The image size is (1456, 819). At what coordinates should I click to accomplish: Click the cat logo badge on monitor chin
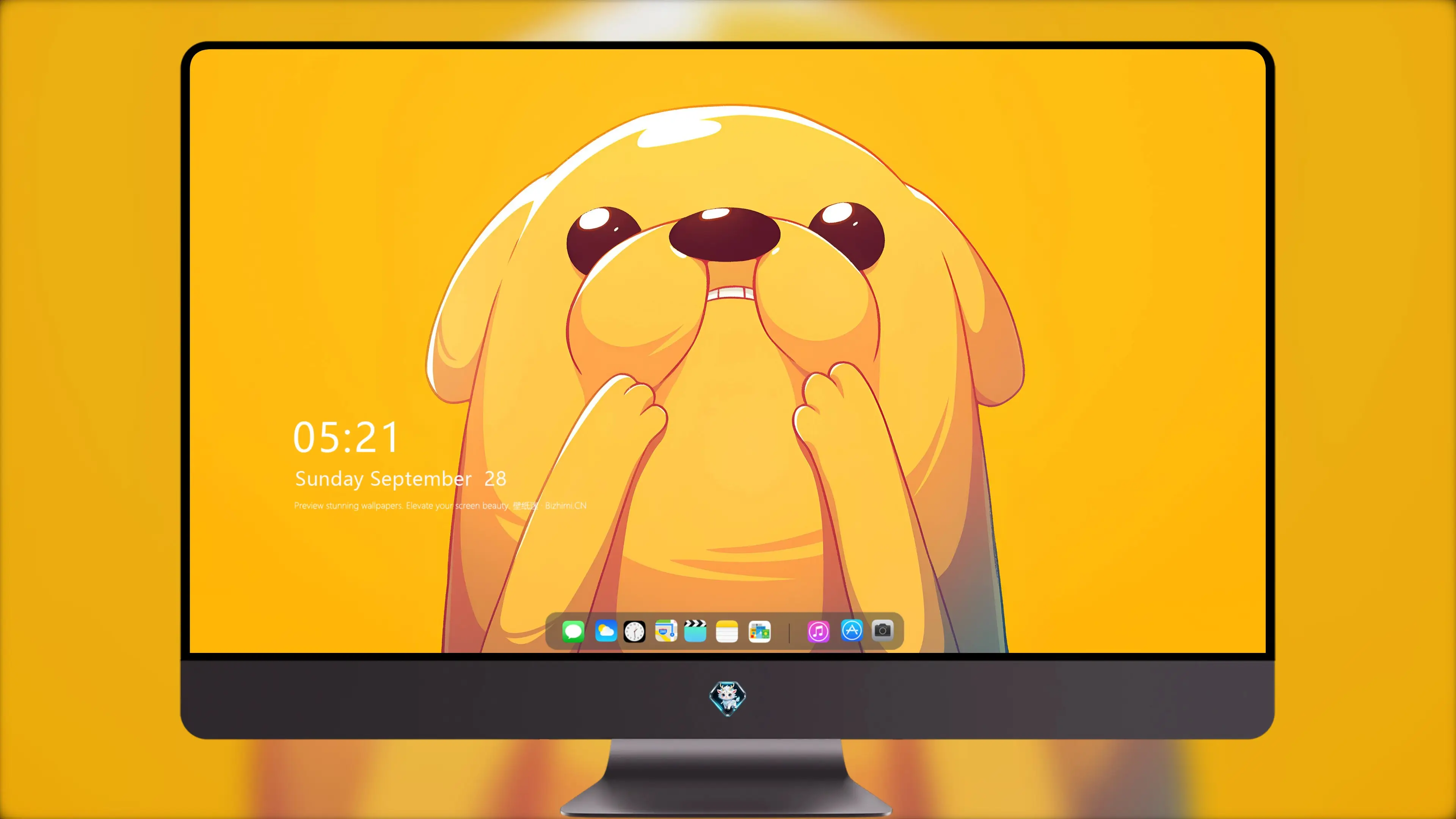click(728, 698)
